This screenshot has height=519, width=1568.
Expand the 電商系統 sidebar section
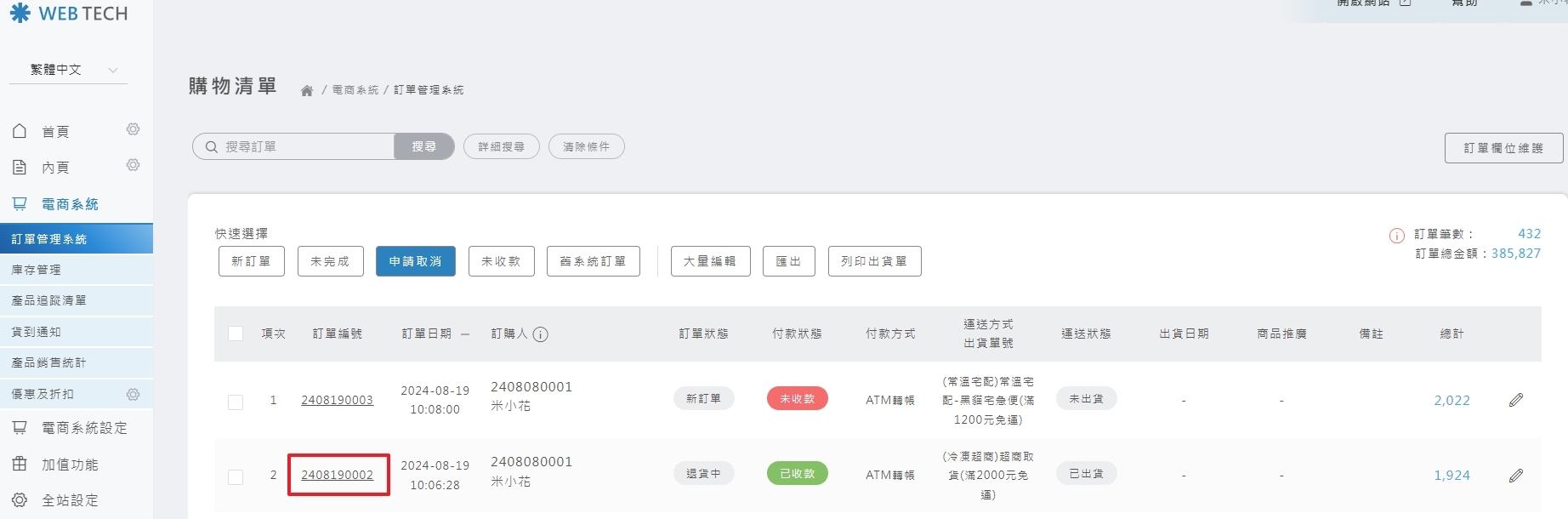click(x=70, y=204)
